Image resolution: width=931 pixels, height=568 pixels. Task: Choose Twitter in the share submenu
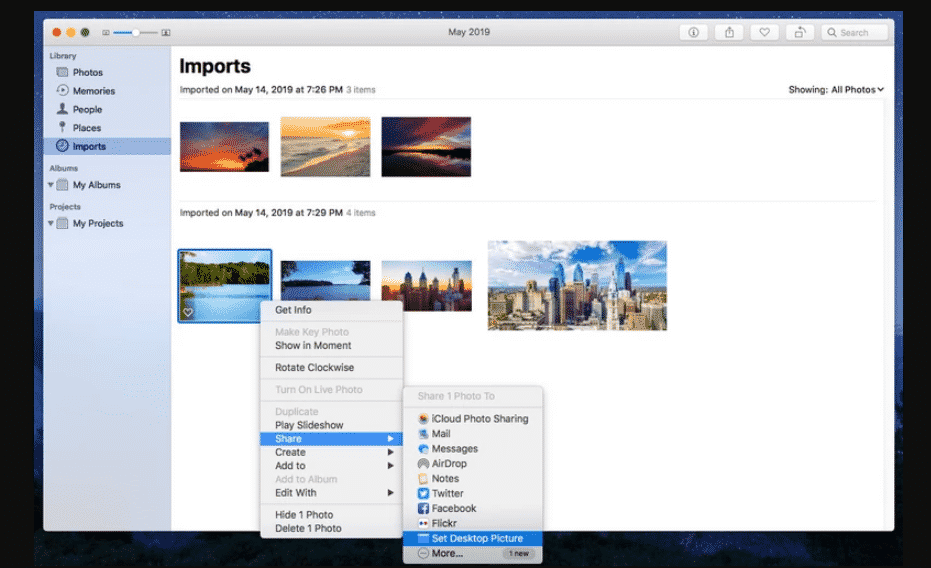click(447, 493)
